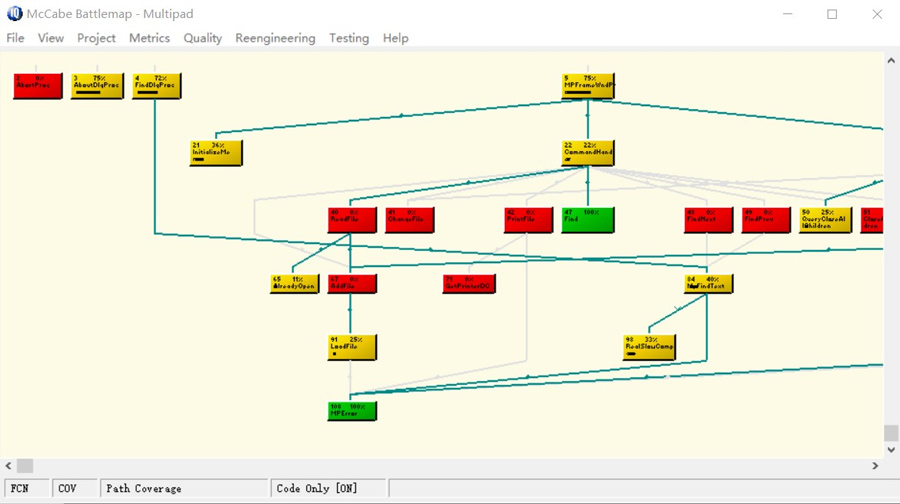Select the red PrintFile node
Screen dimensions: 900x504
click(528, 220)
